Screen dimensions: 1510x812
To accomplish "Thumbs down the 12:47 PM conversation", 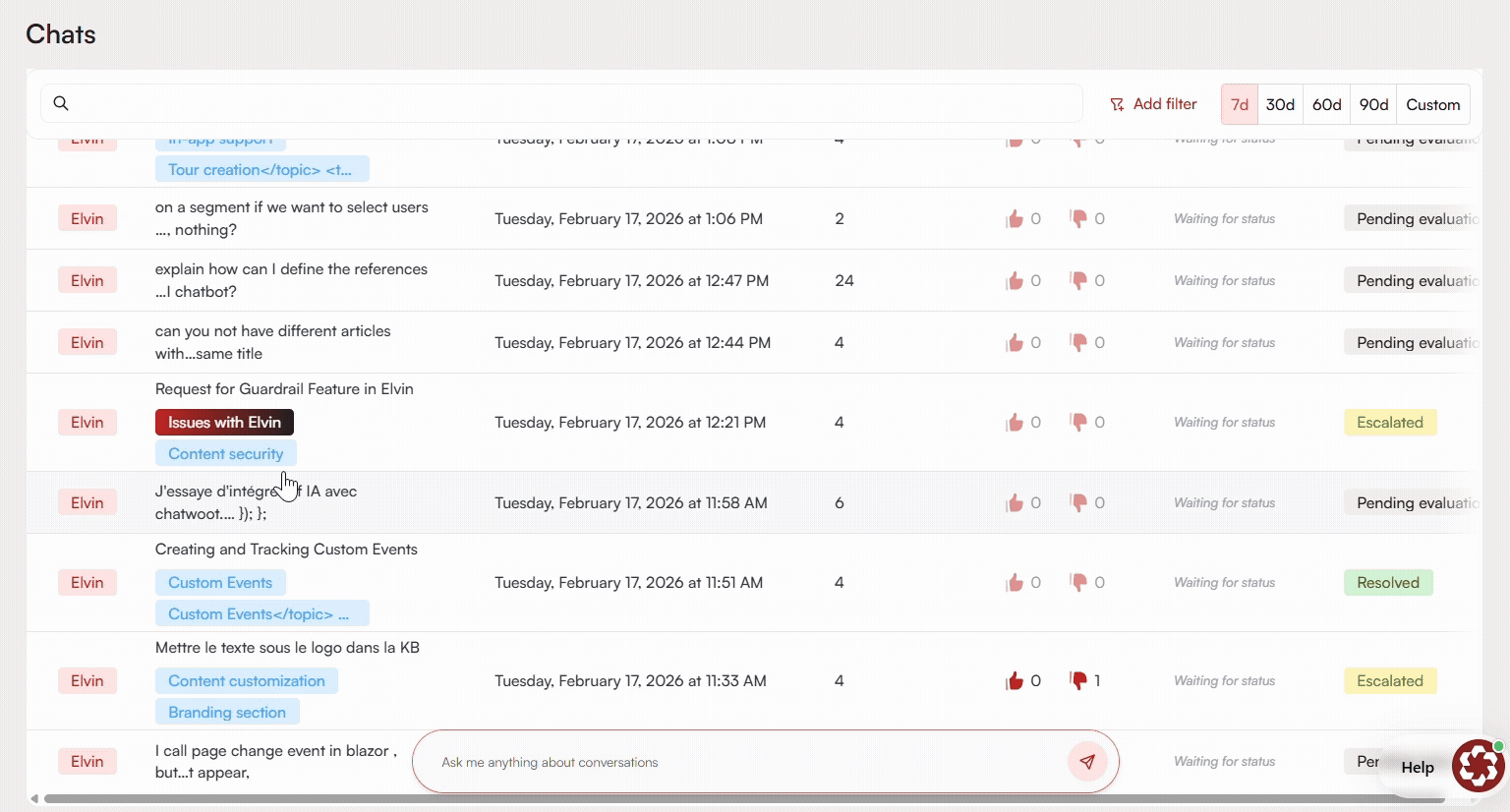I will pyautogui.click(x=1078, y=281).
